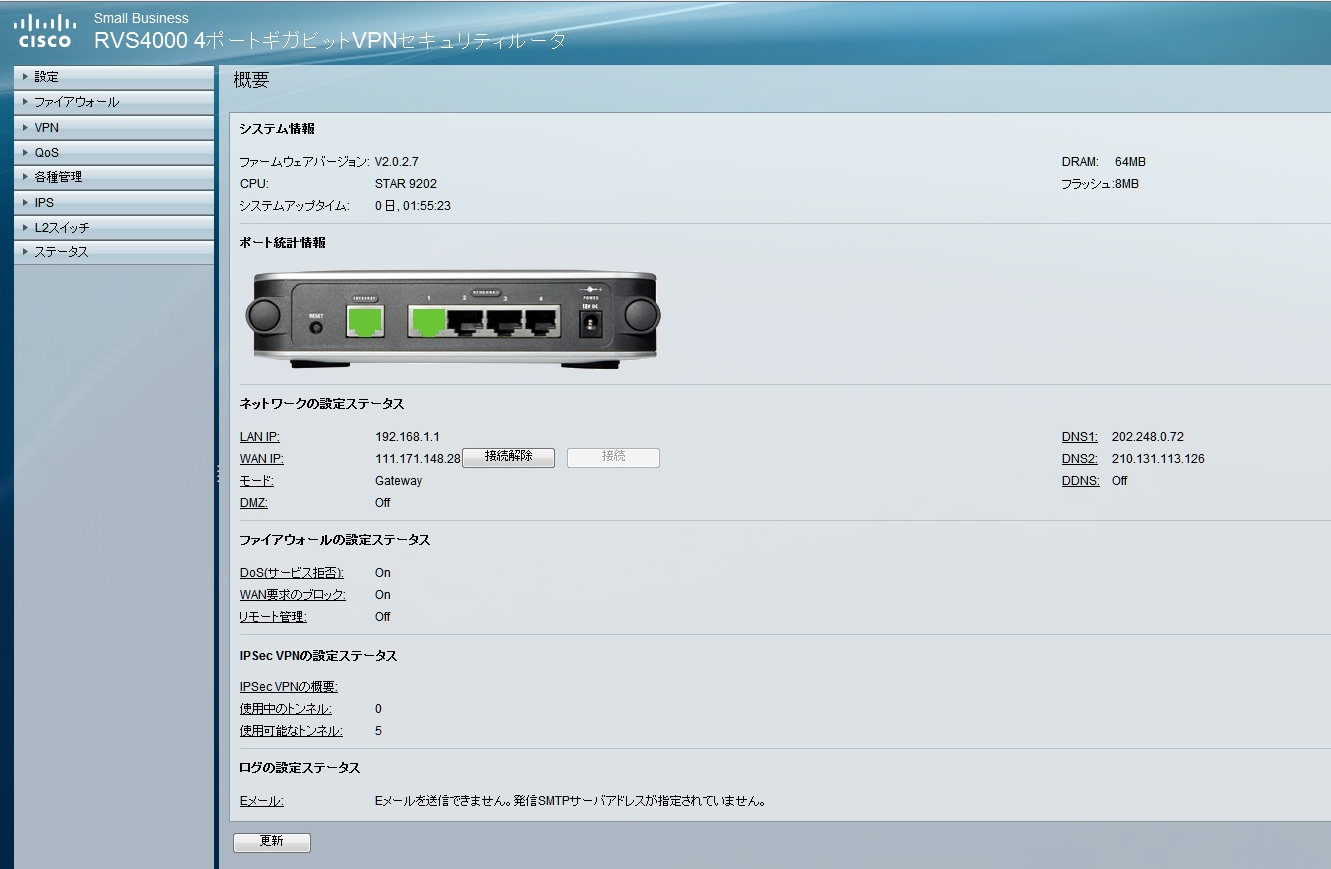1331x869 pixels.
Task: Expand the ファイアウォール menu arrow
Action: (x=25, y=102)
